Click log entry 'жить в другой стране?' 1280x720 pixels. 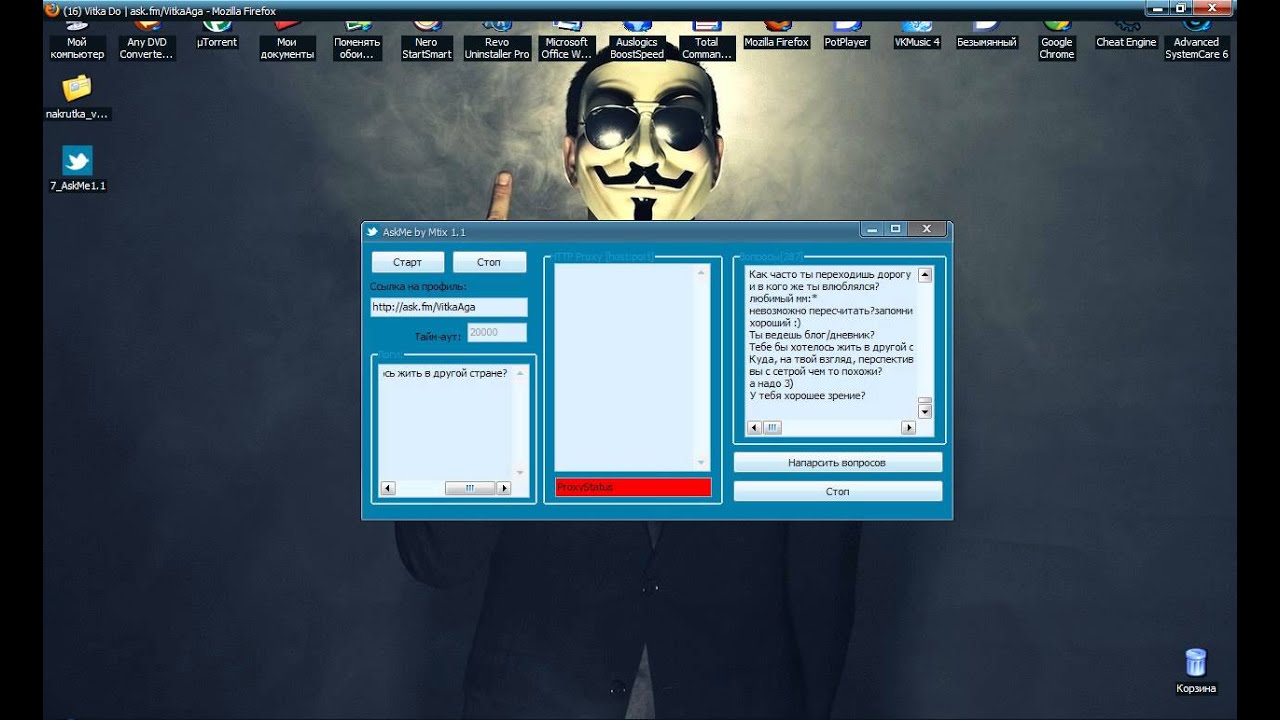tap(445, 373)
